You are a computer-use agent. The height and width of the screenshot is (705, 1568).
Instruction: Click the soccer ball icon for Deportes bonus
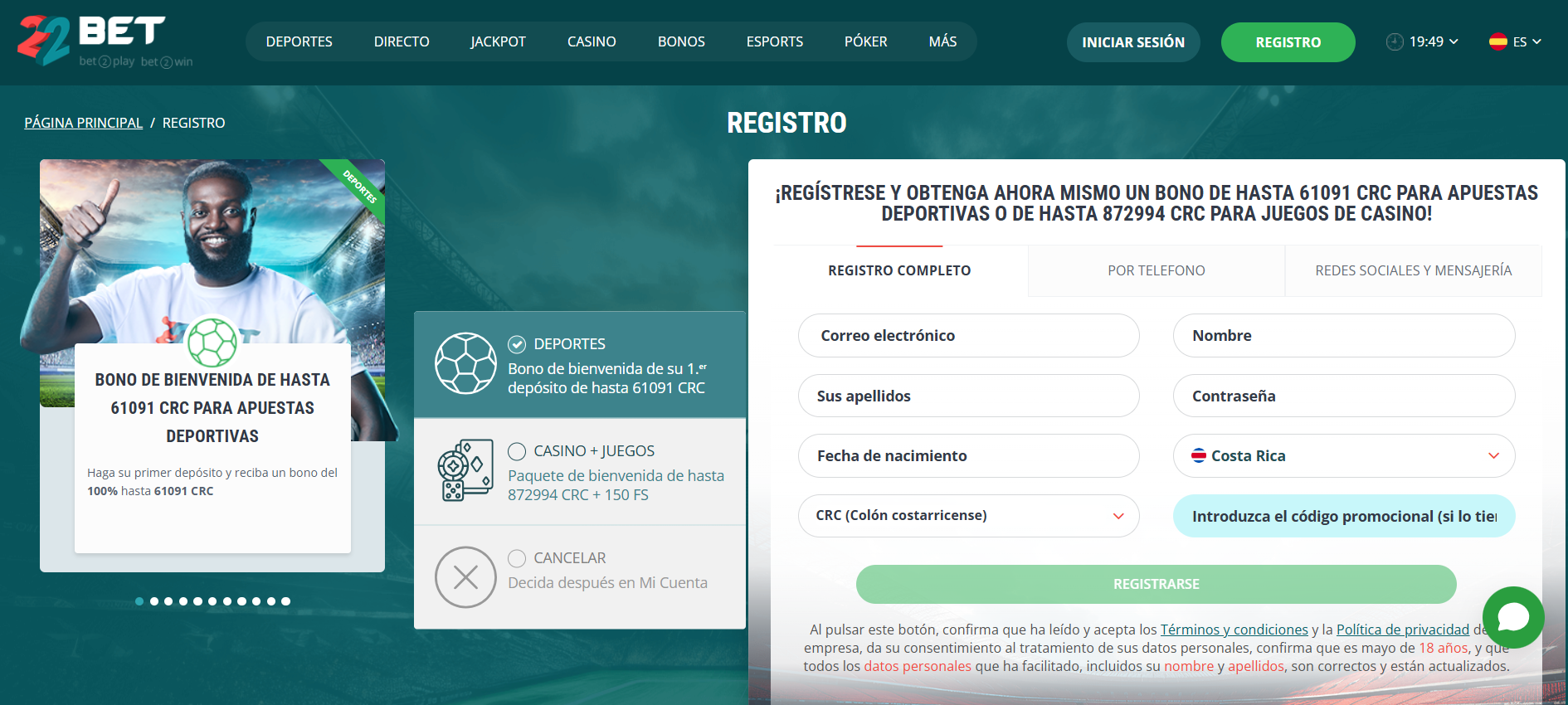(x=465, y=363)
